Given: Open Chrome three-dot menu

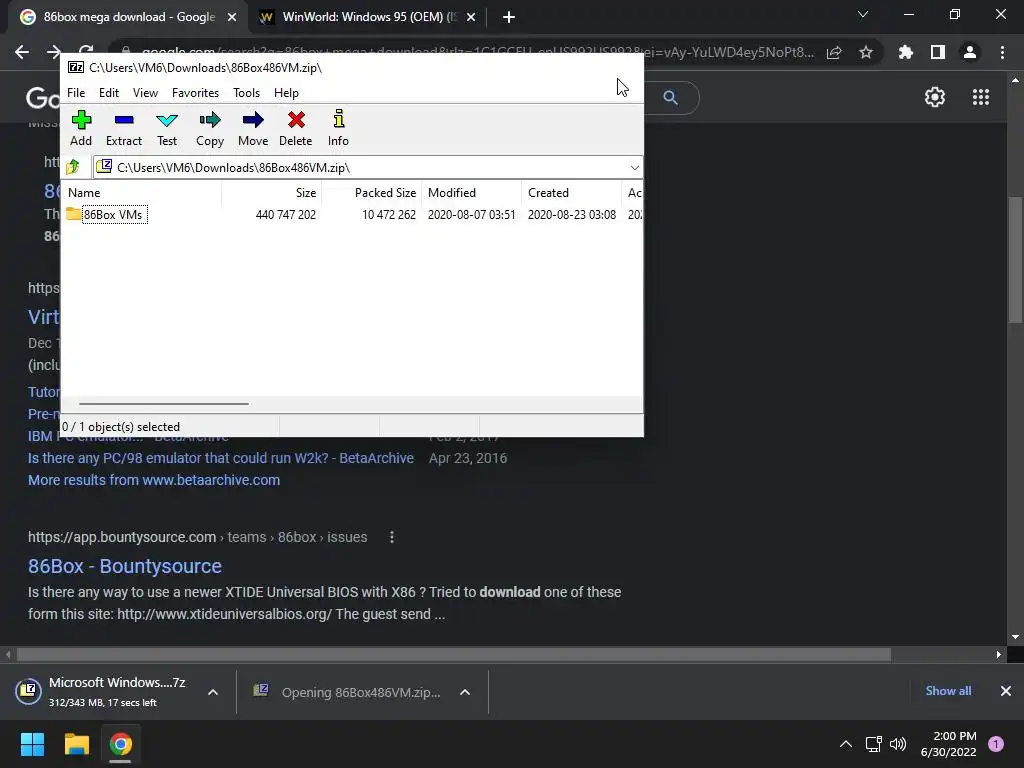Looking at the screenshot, I should [x=1002, y=52].
